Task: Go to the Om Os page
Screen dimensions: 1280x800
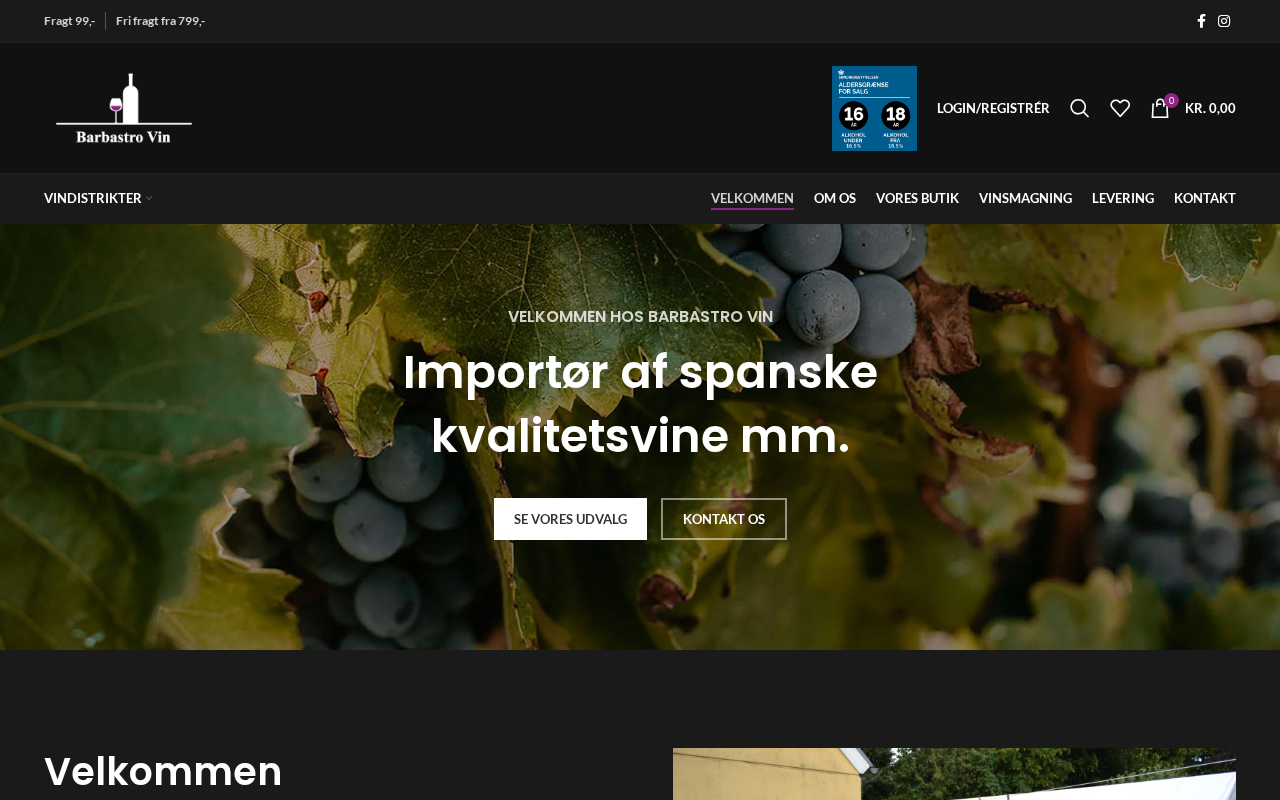Action: 835,198
